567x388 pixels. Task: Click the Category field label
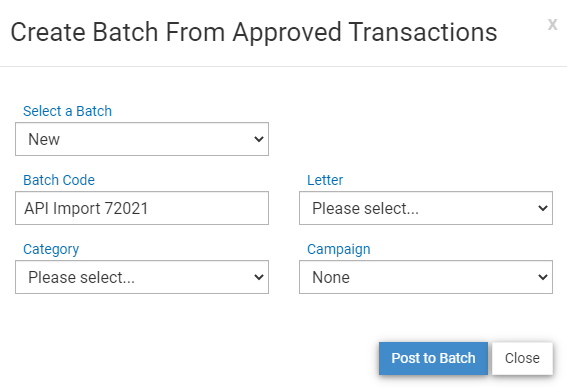51,250
